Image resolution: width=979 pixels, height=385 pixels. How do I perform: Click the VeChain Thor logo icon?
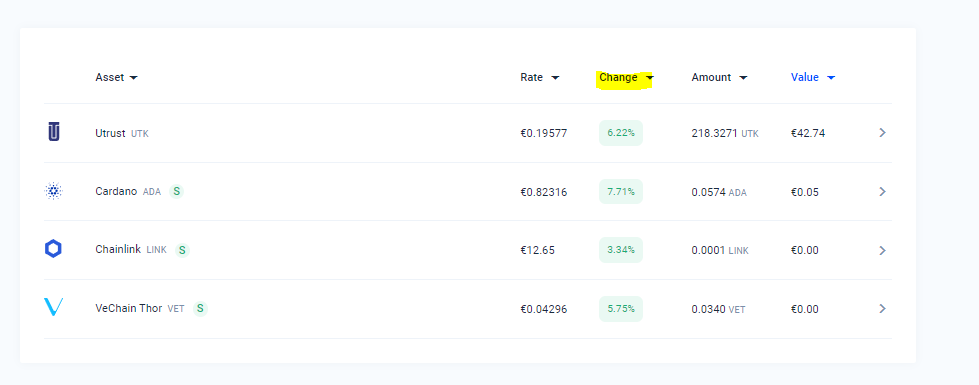point(54,308)
